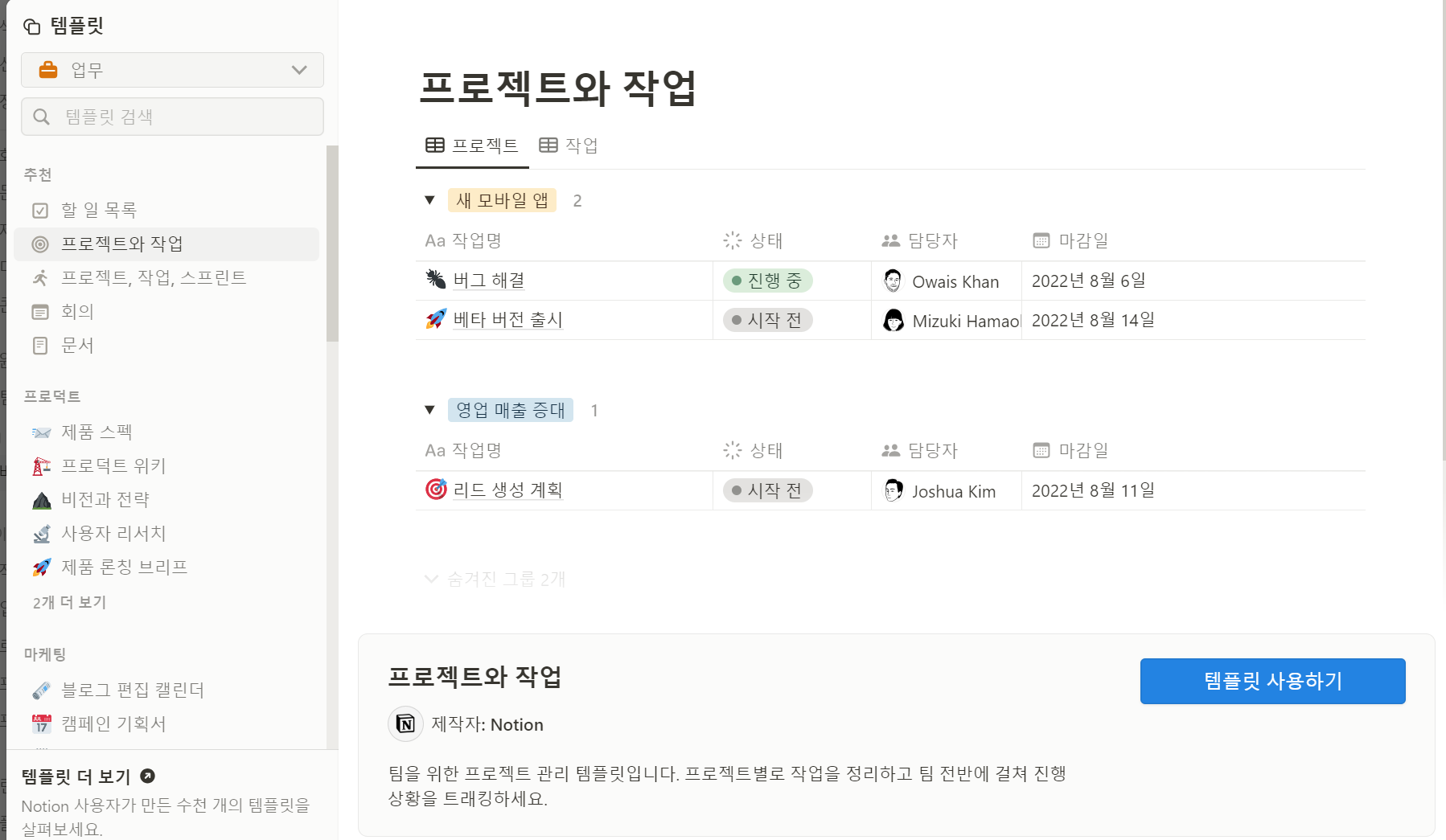Click the Notion logo beside 제작자
The image size is (1446, 840).
pyautogui.click(x=406, y=724)
